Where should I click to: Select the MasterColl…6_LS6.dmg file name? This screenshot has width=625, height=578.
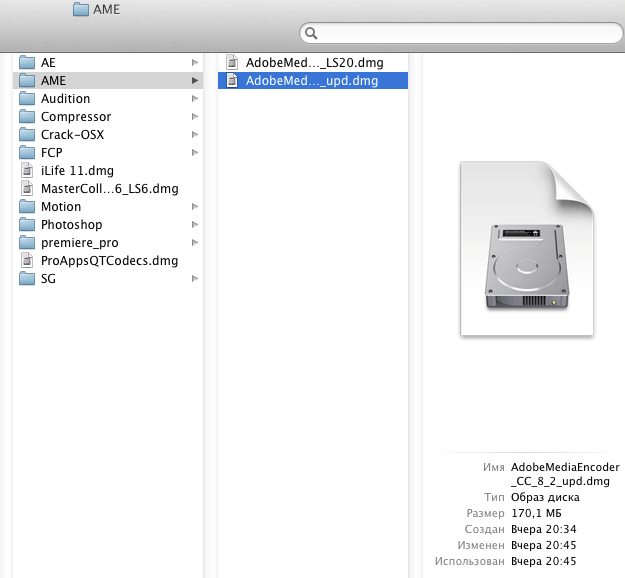click(110, 189)
